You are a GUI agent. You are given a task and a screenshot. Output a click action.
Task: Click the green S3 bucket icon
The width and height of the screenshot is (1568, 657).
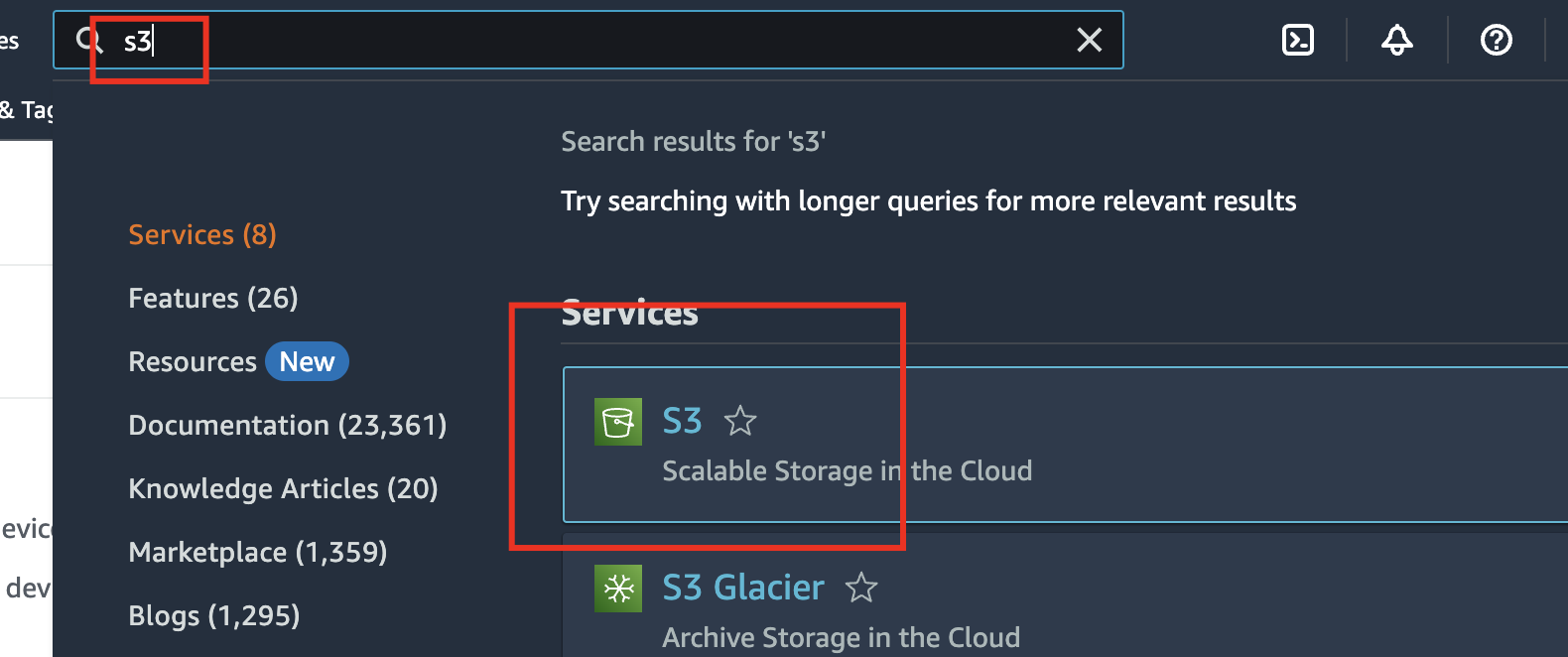tap(618, 422)
